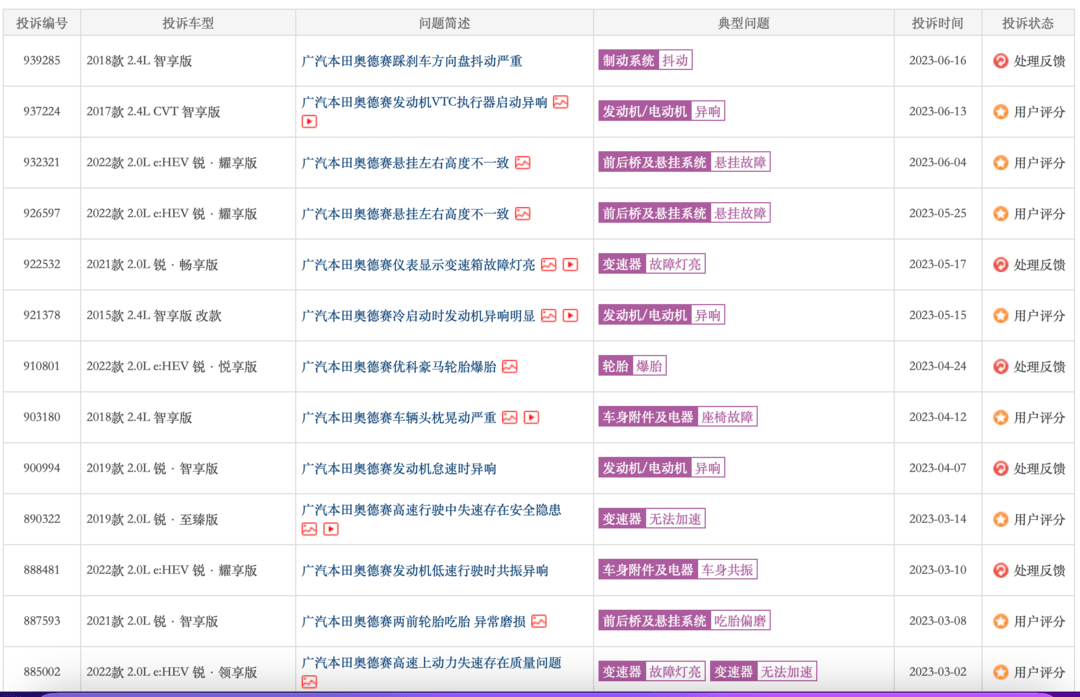Screen dimensions: 1080x697
Task: Click the 投诉车型 column header
Action: pos(188,23)
